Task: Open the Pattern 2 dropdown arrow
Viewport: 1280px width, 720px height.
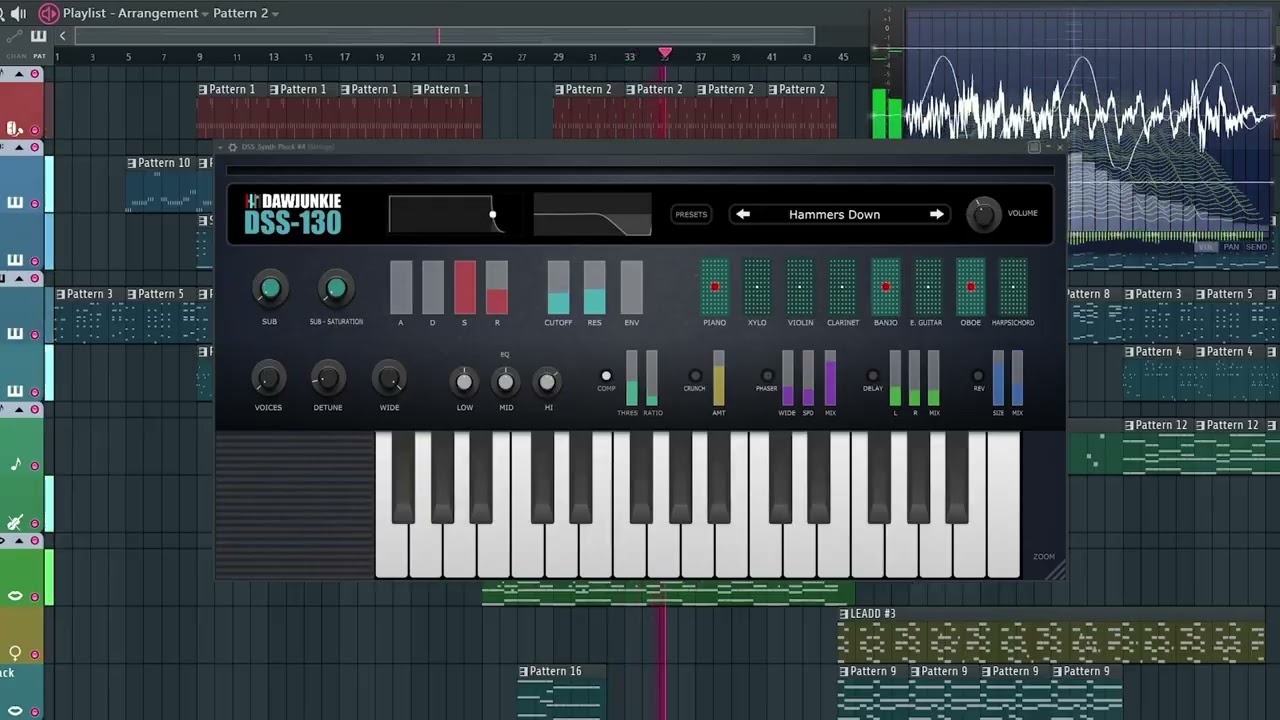Action: 275,14
